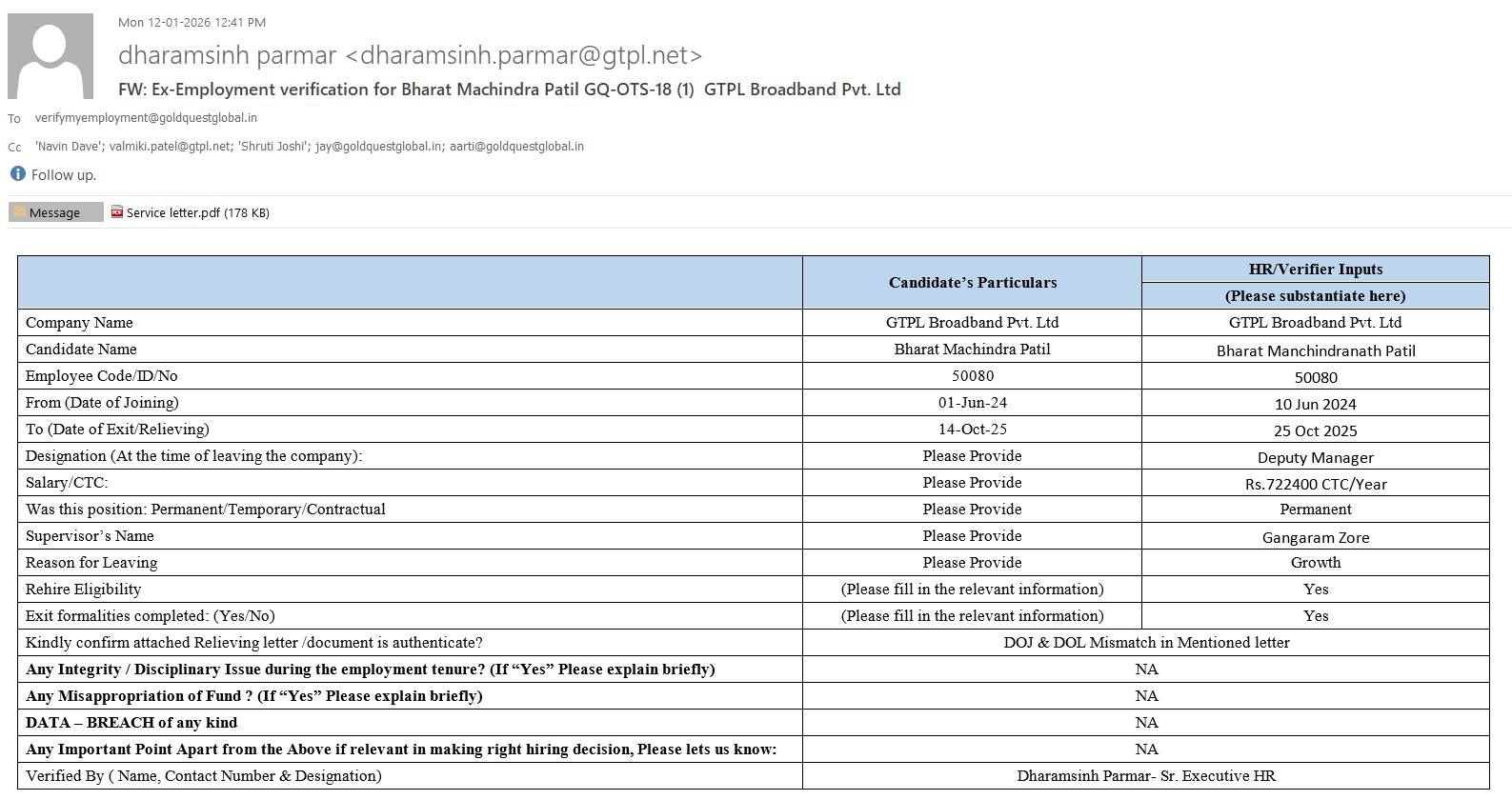The image size is (1512, 800).
Task: Click the 'NA' answer in DATA BREACH row
Action: click(x=1146, y=723)
